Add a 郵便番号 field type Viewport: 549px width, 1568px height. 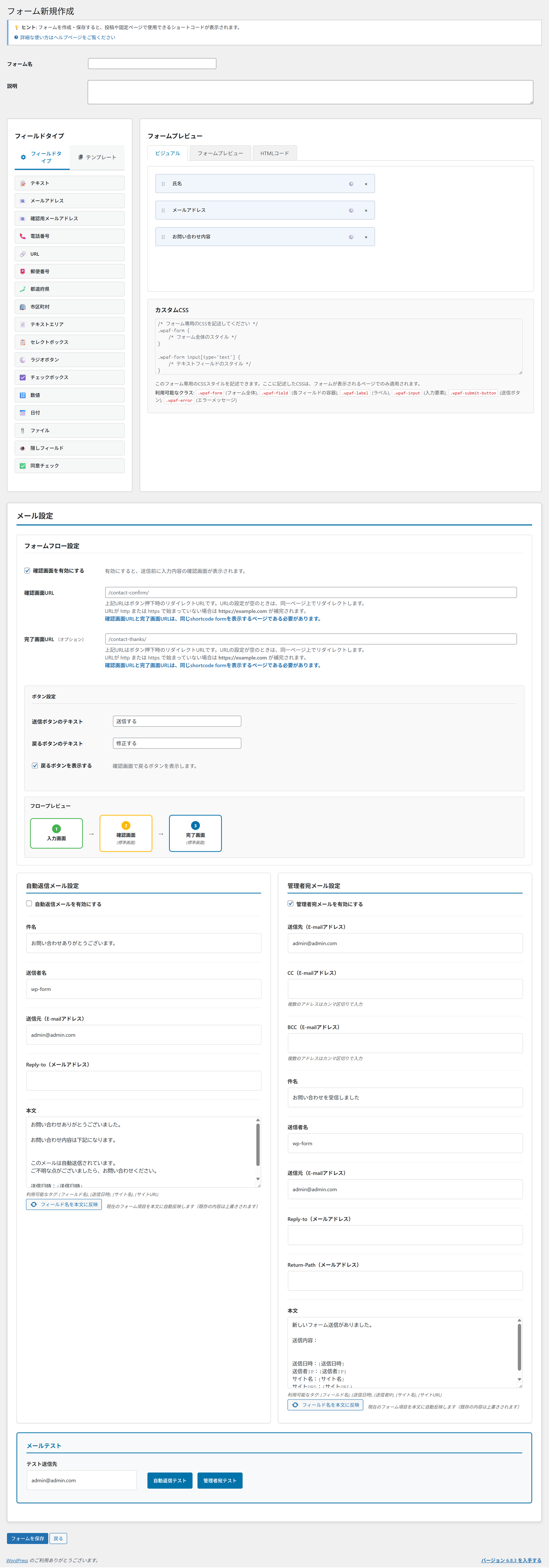pyautogui.click(x=69, y=272)
